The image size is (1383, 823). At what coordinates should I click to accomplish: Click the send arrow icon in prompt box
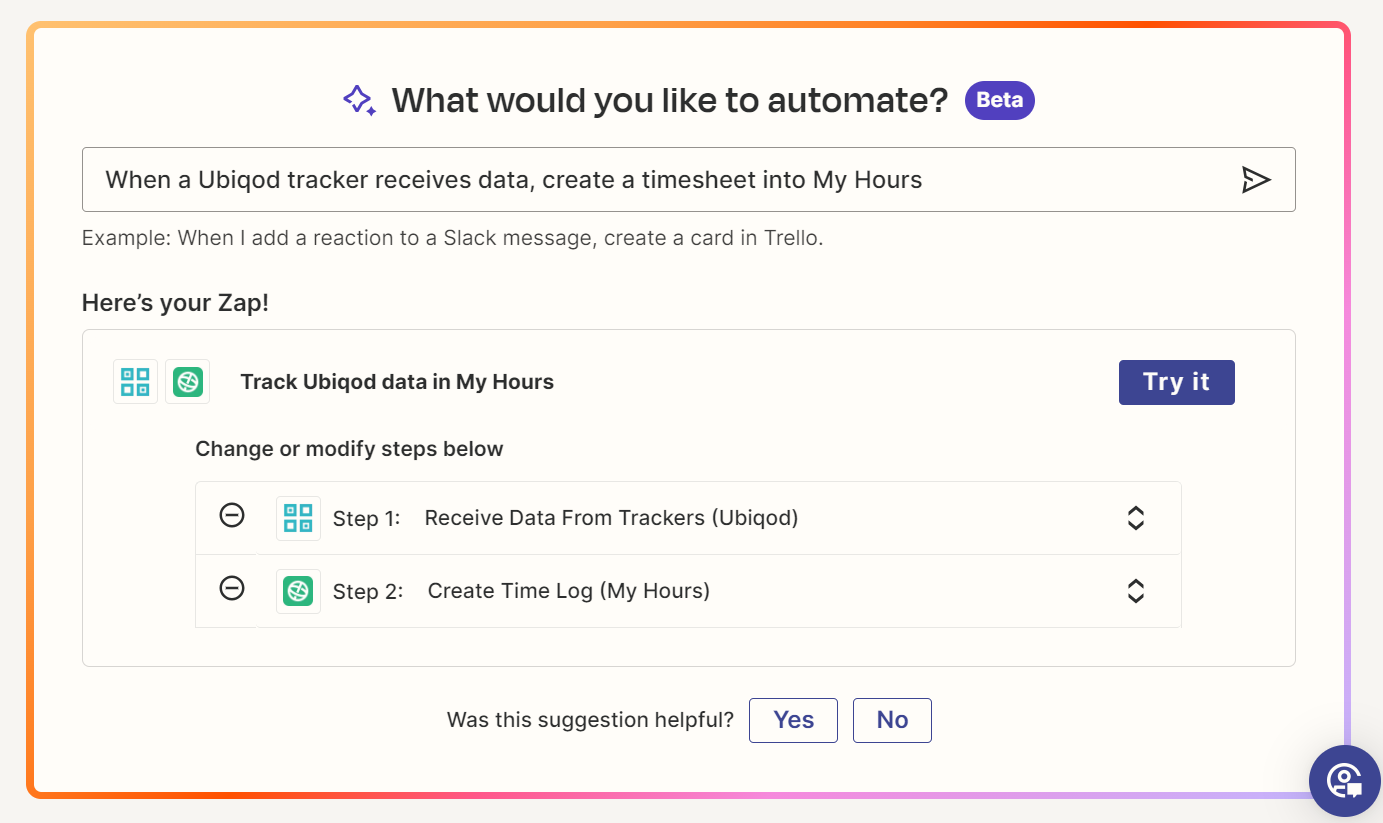[1256, 180]
